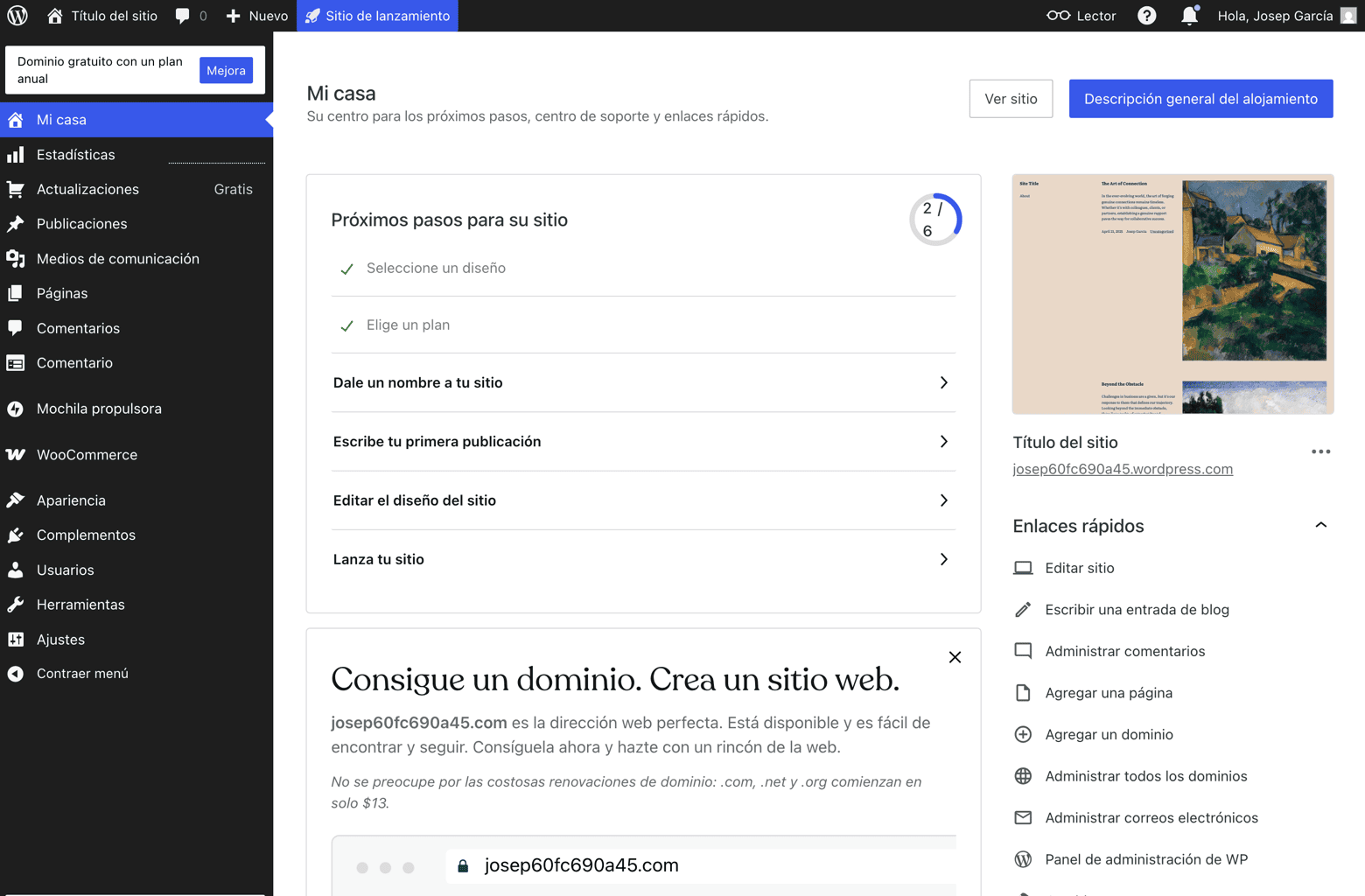Open Mi casa in the sidebar

(x=136, y=120)
